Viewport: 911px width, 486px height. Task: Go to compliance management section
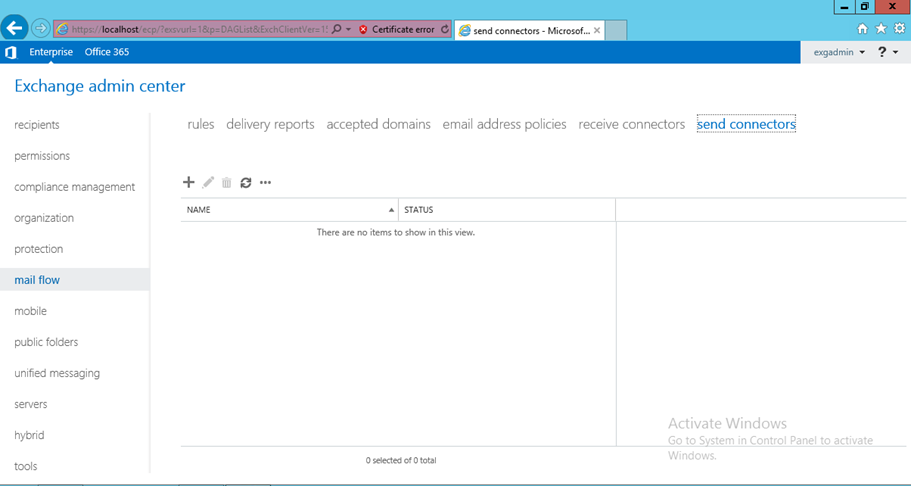pos(74,187)
